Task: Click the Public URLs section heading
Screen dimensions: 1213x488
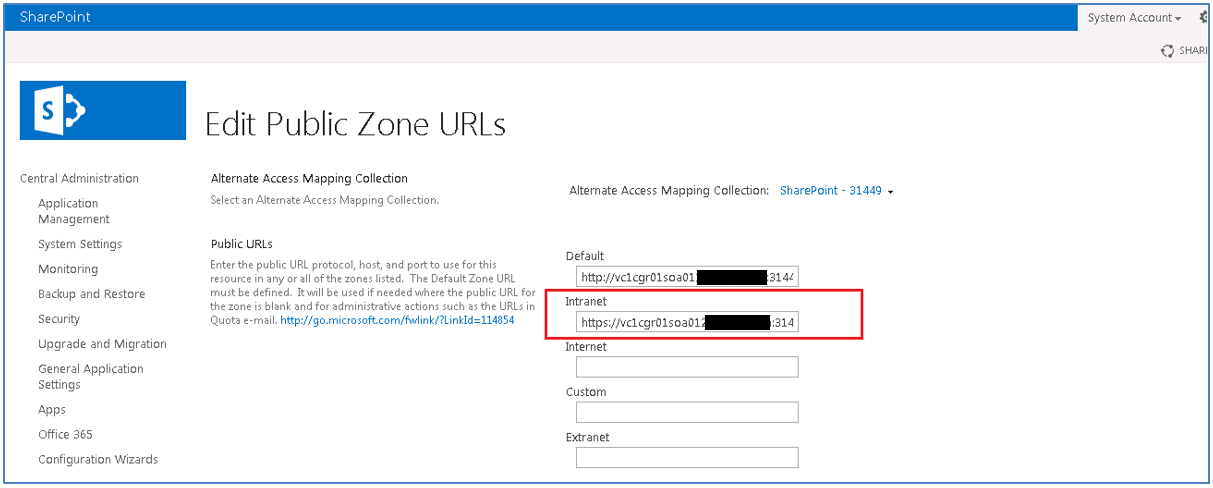Action: point(242,244)
